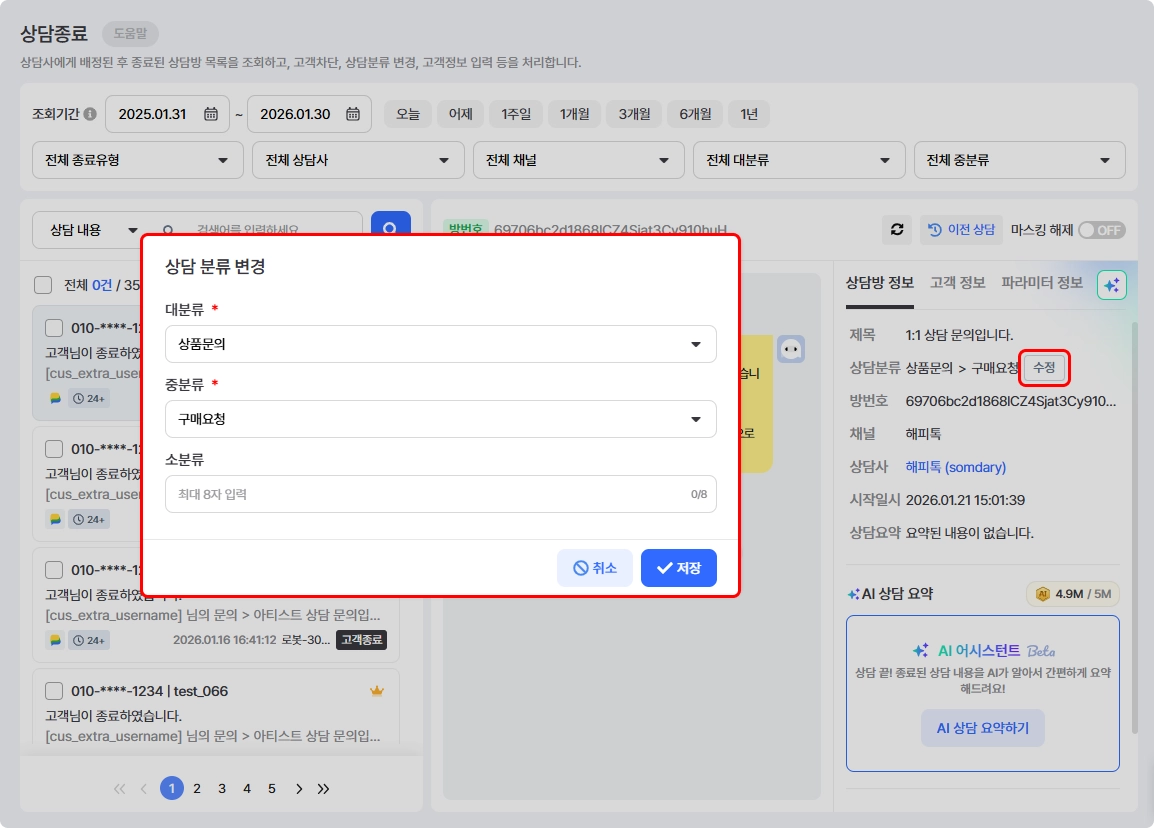Viewport: 1154px width, 828px height.
Task: Go to previous page arrow
Action: click(144, 788)
